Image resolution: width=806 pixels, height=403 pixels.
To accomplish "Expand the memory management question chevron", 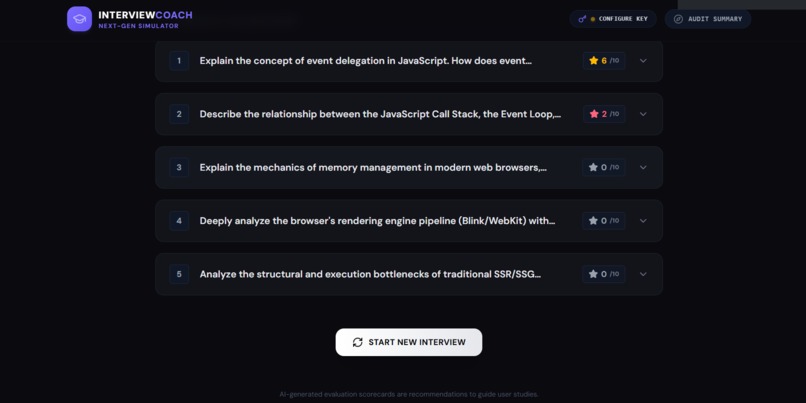I will [x=643, y=168].
